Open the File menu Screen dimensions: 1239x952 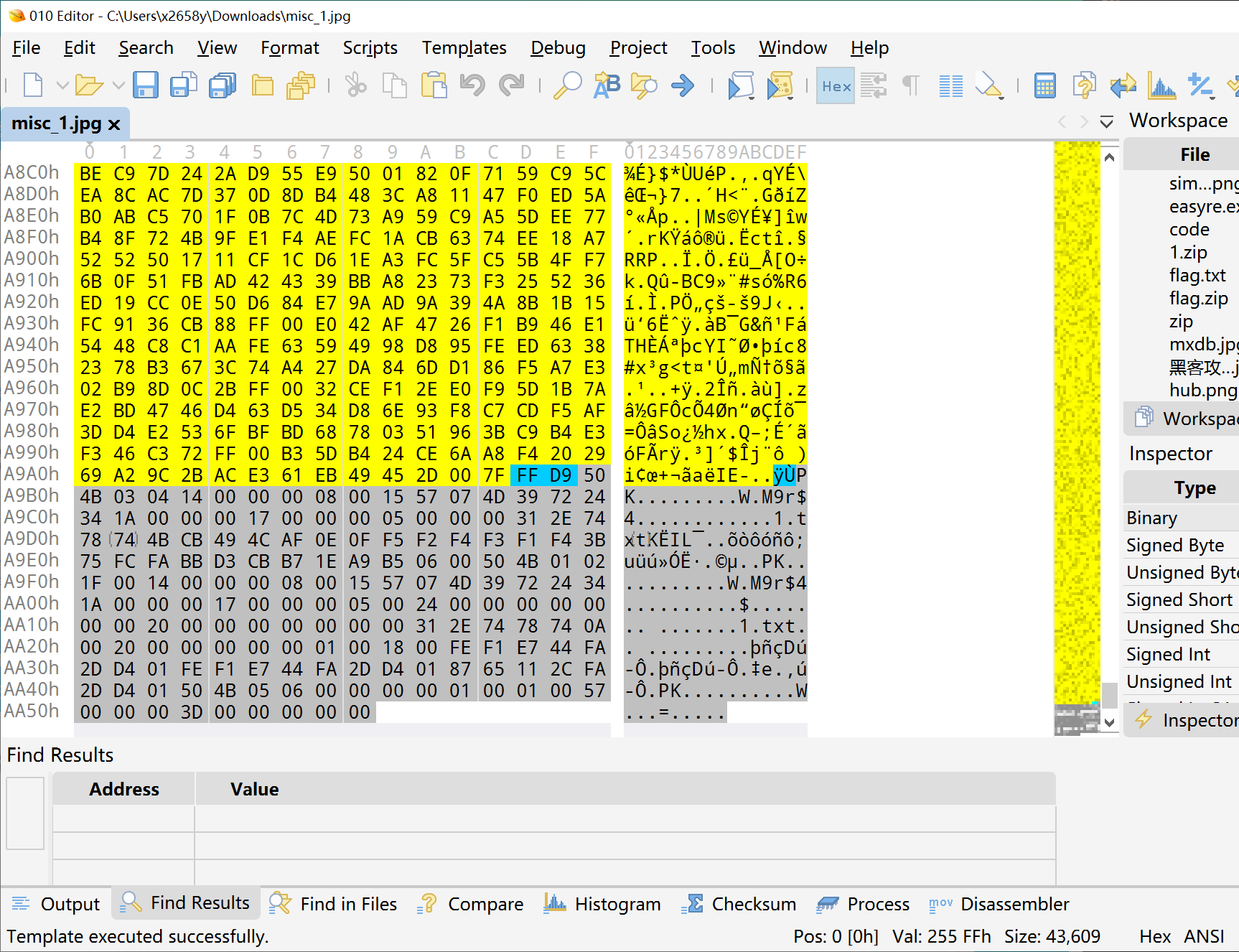tap(27, 47)
